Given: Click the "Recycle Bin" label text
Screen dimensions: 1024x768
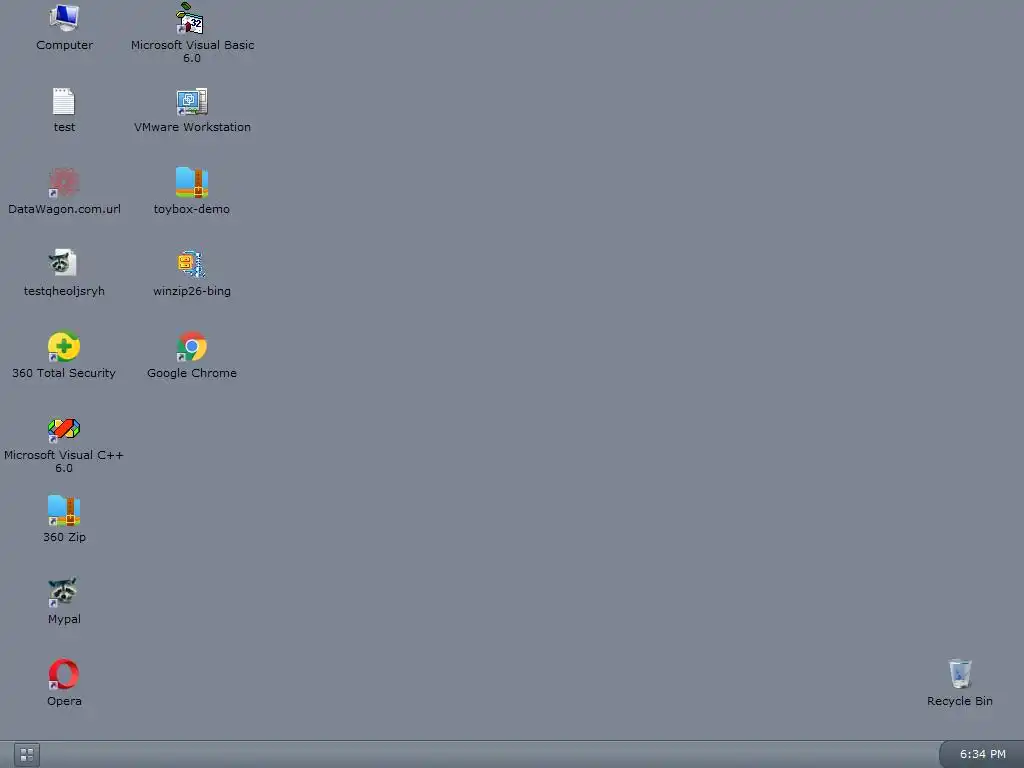Looking at the screenshot, I should click(x=959, y=701).
